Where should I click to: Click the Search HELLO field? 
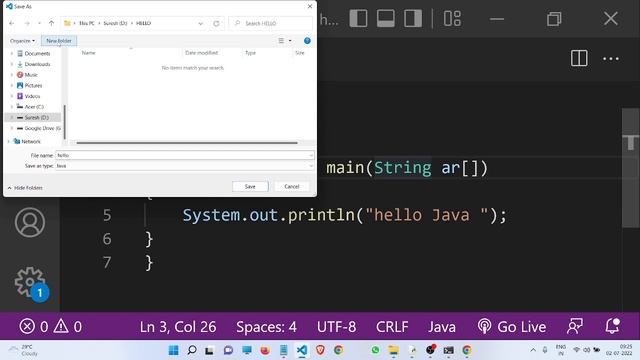tap(271, 24)
